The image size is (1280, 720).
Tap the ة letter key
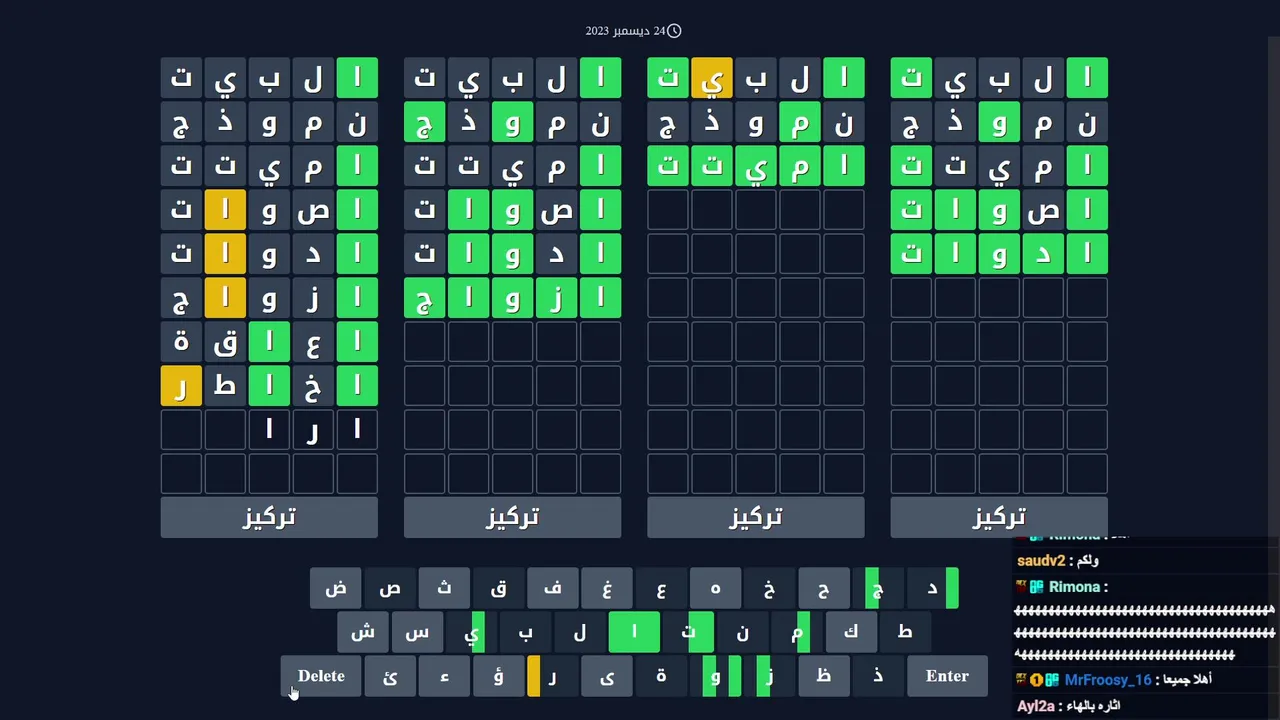click(x=660, y=676)
